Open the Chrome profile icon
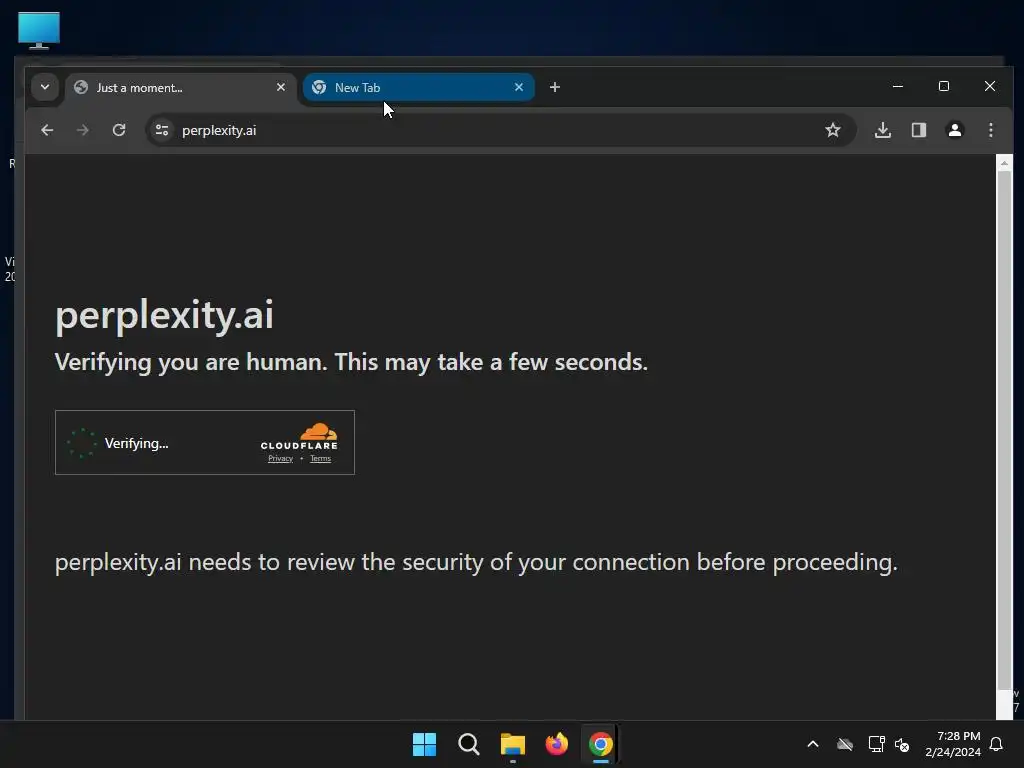 [x=955, y=130]
